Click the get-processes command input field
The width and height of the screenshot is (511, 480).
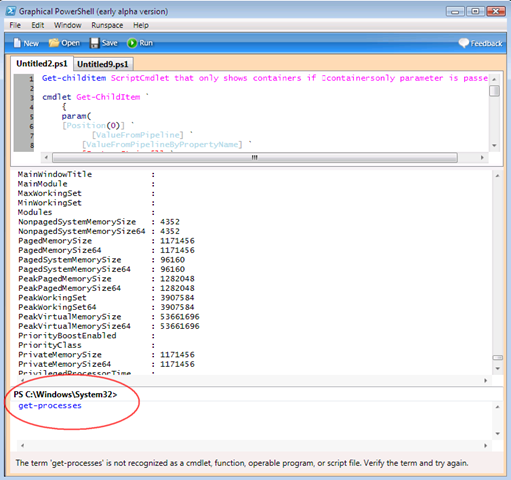click(253, 420)
